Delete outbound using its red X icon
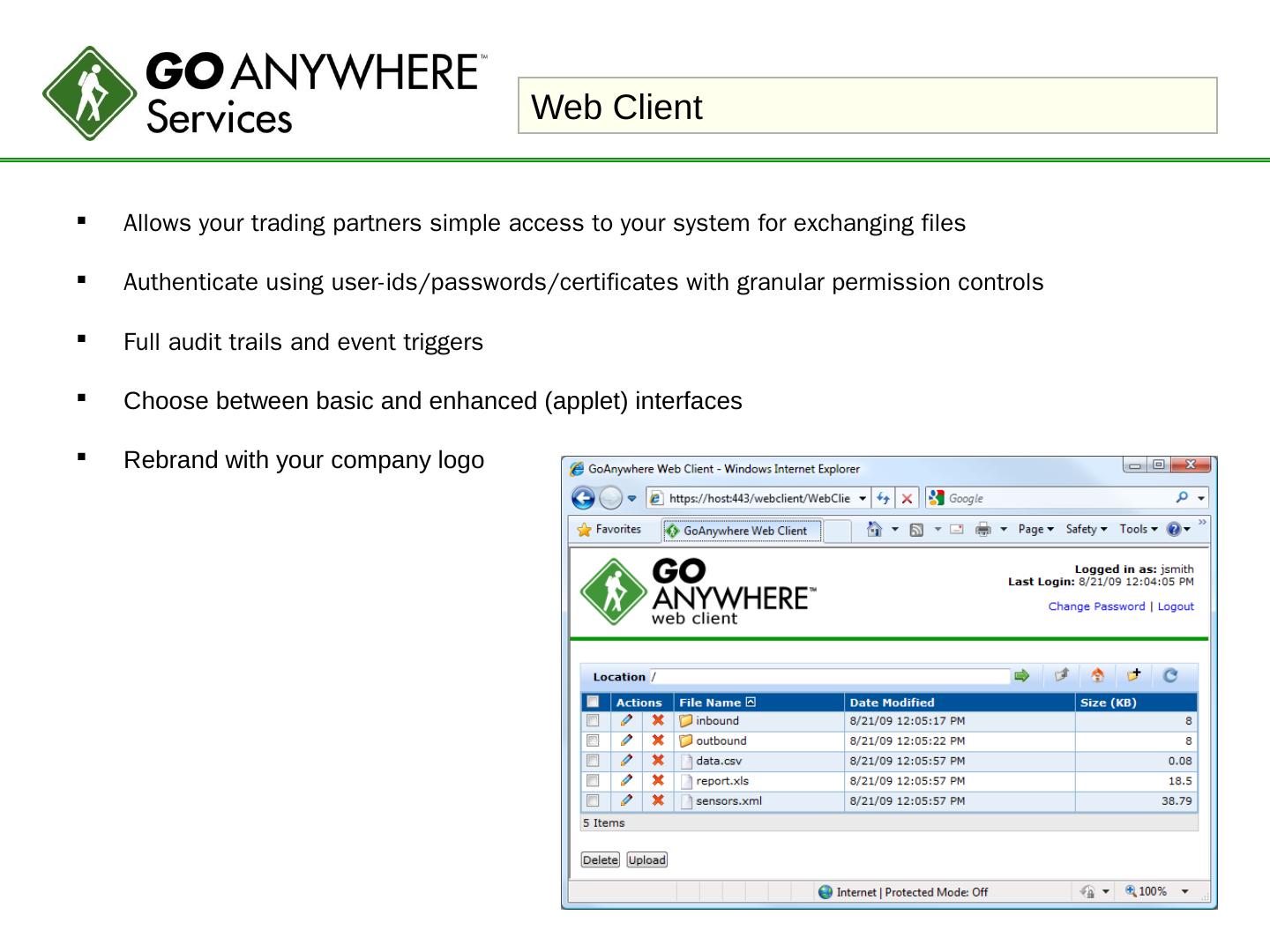Image resolution: width=1270 pixels, height=952 pixels. tap(658, 740)
